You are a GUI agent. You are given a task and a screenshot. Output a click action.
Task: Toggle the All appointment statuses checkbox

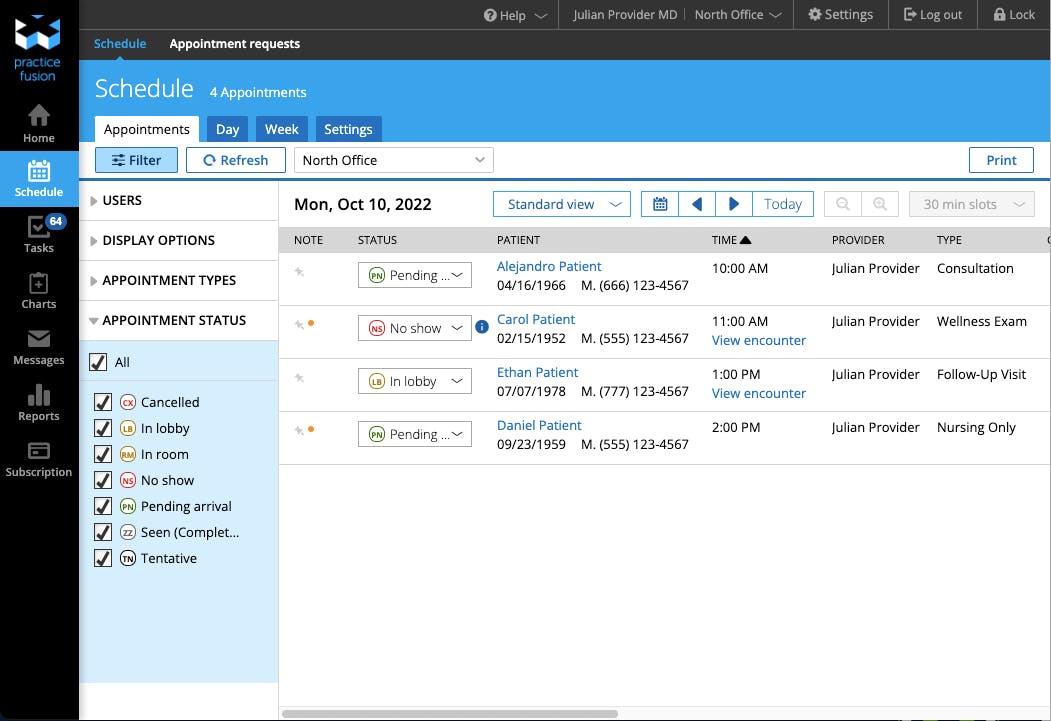click(102, 362)
